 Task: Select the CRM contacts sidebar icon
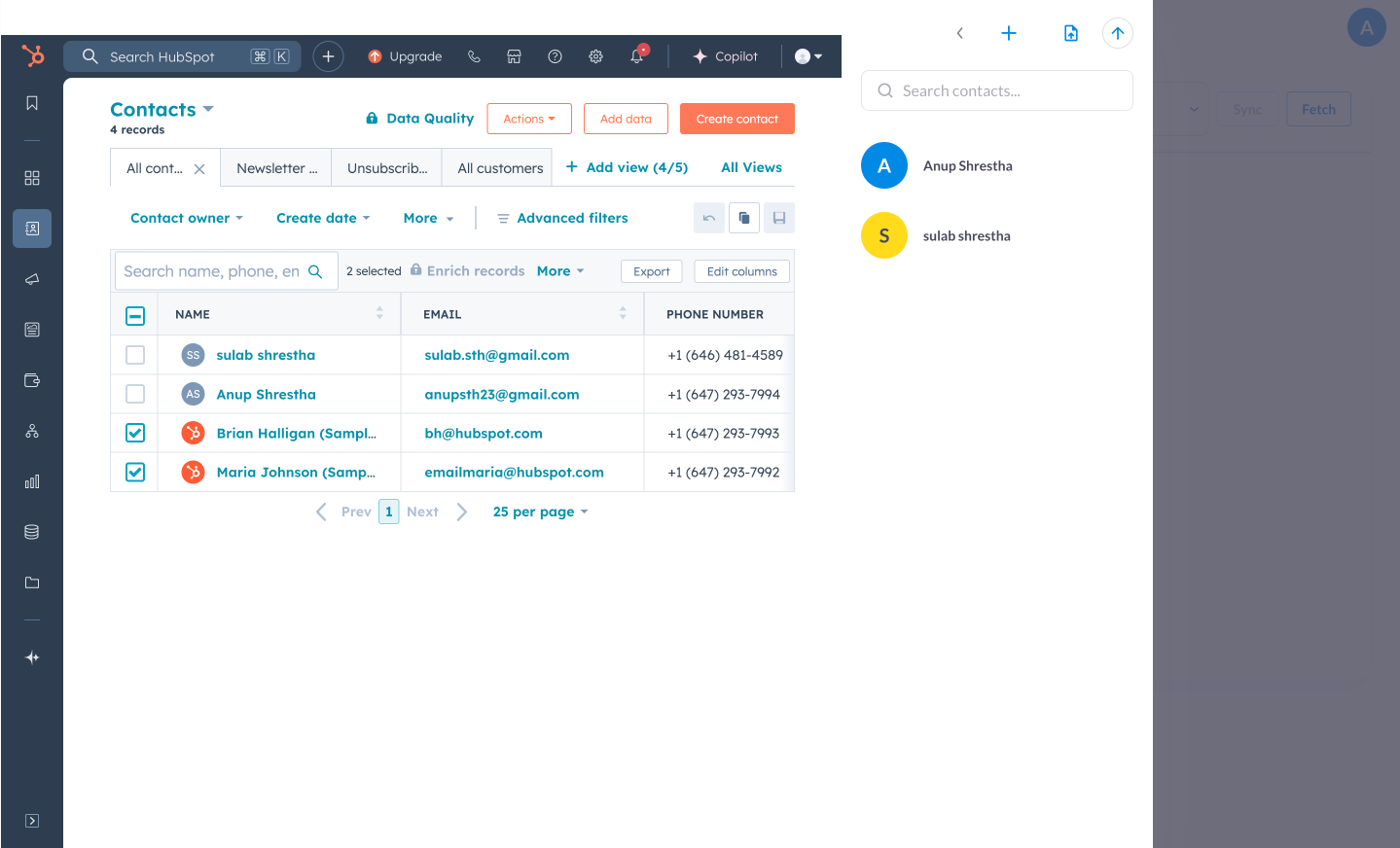32,229
